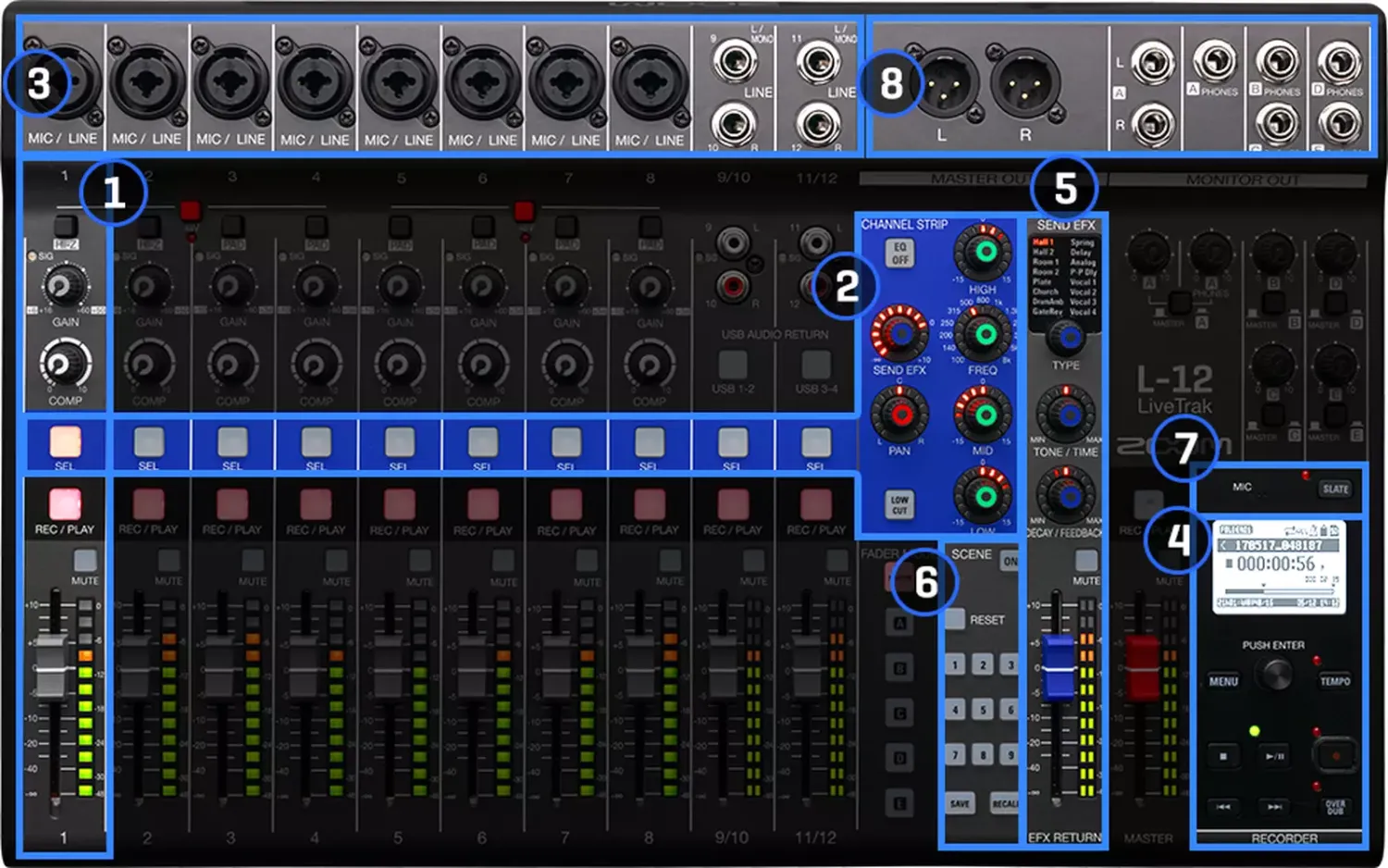Toggle the LOW CUT button
The height and width of the screenshot is (868, 1388).
pyautogui.click(x=899, y=504)
